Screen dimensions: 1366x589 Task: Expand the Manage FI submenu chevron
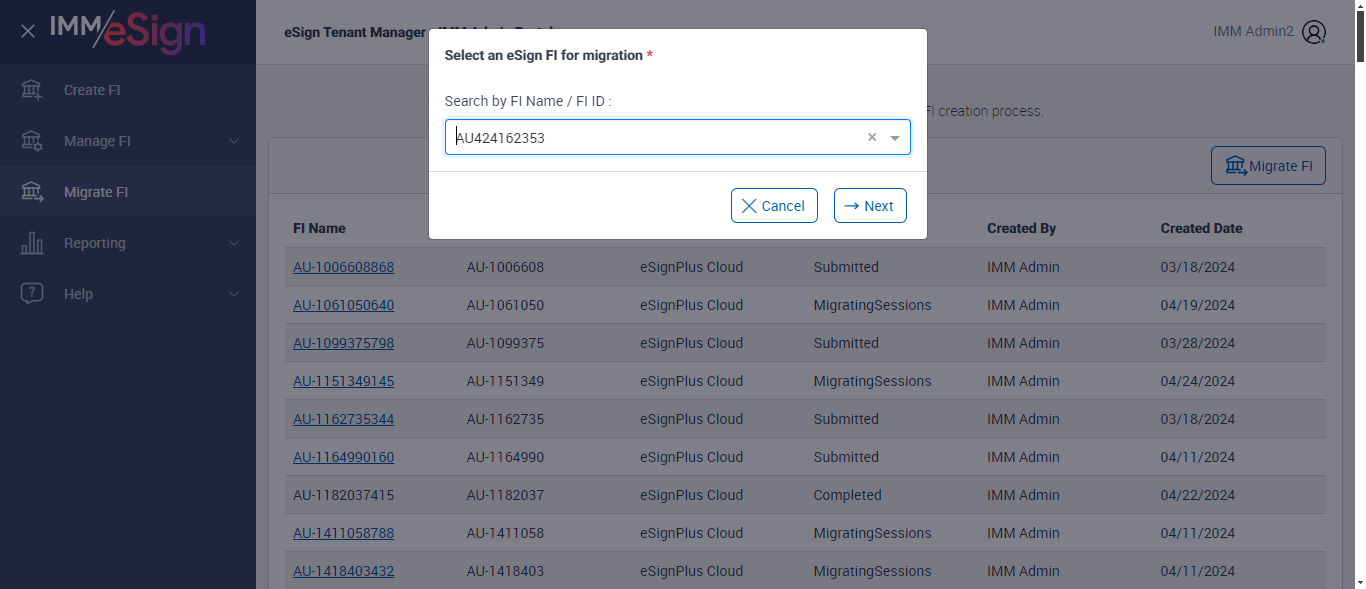pyautogui.click(x=234, y=141)
